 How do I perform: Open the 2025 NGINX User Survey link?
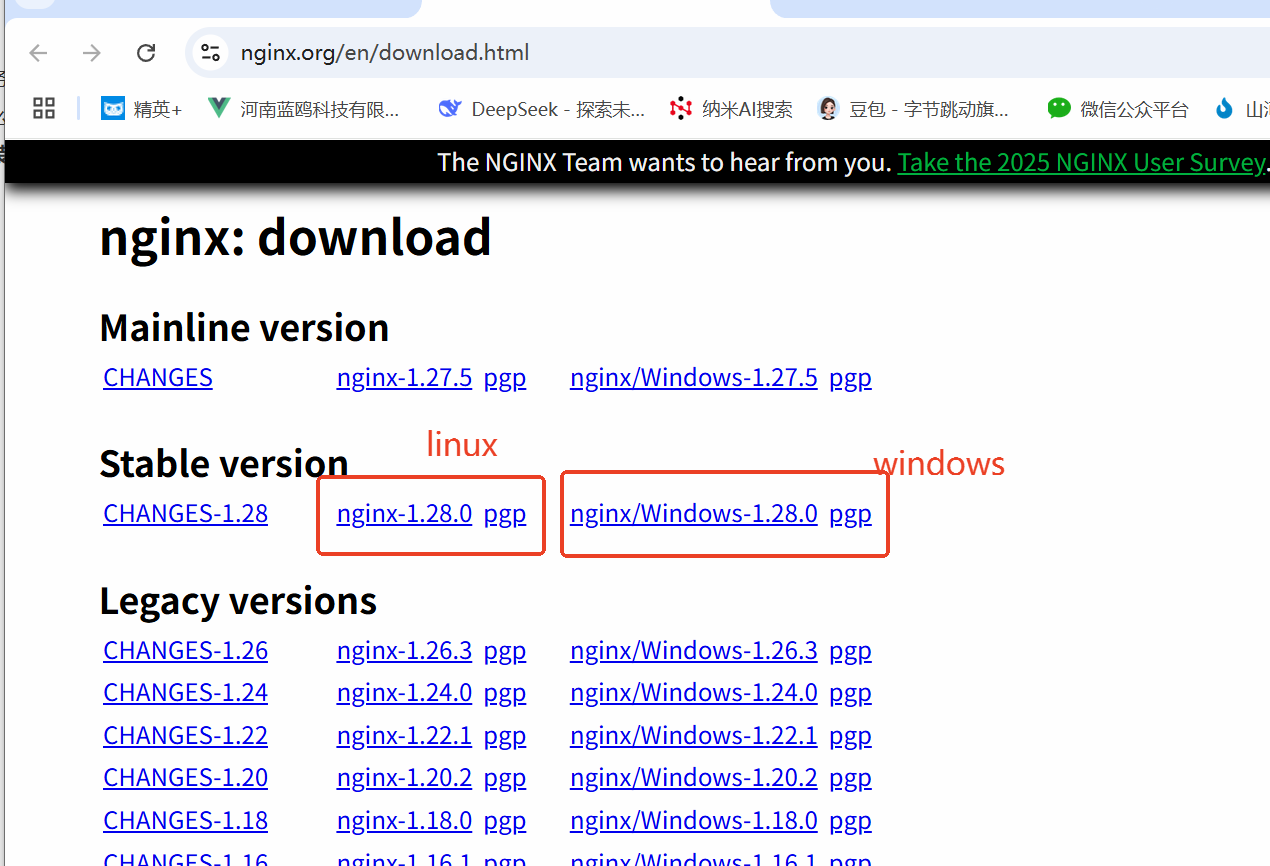click(1082, 162)
